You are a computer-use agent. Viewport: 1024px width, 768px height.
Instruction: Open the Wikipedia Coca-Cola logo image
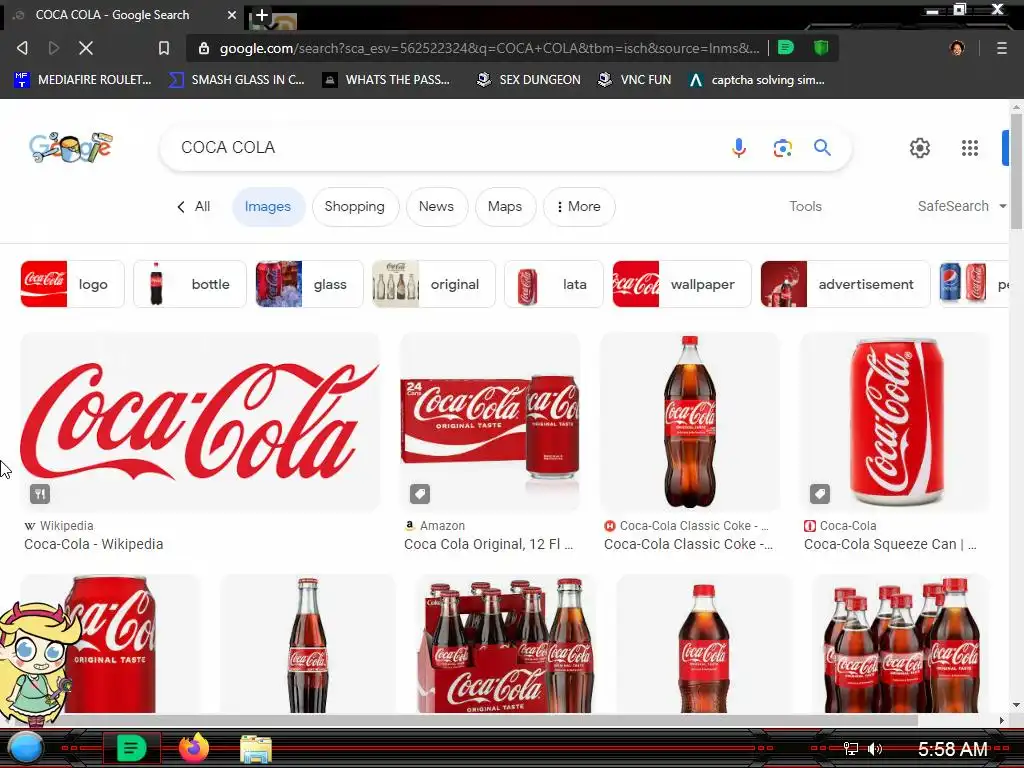click(x=200, y=422)
